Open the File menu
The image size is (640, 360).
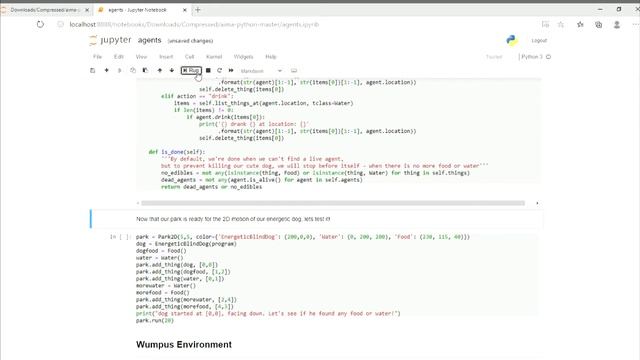pos(97,57)
